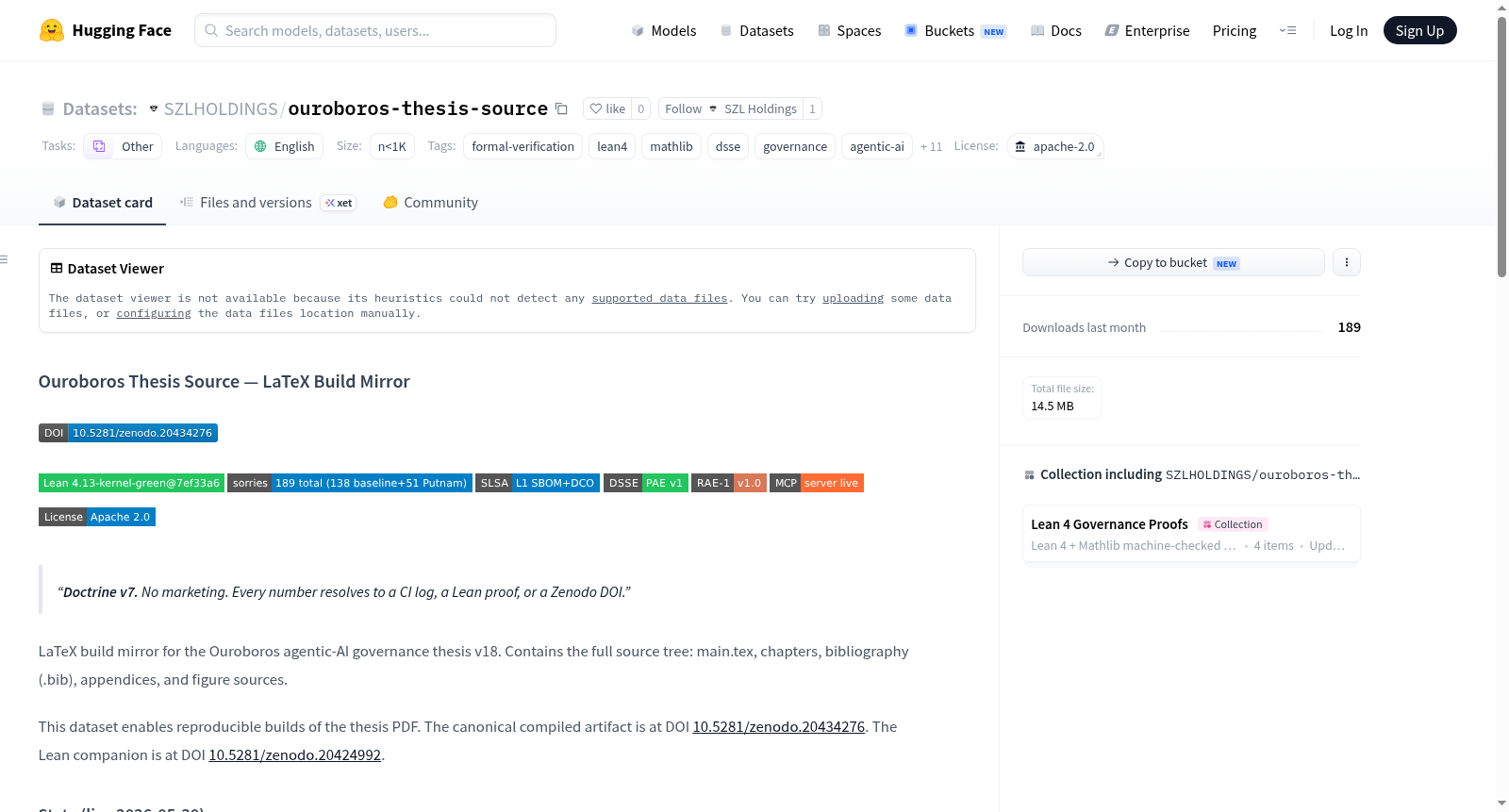1509x812 pixels.
Task: Copy dataset name with the copy icon
Action: [x=561, y=108]
